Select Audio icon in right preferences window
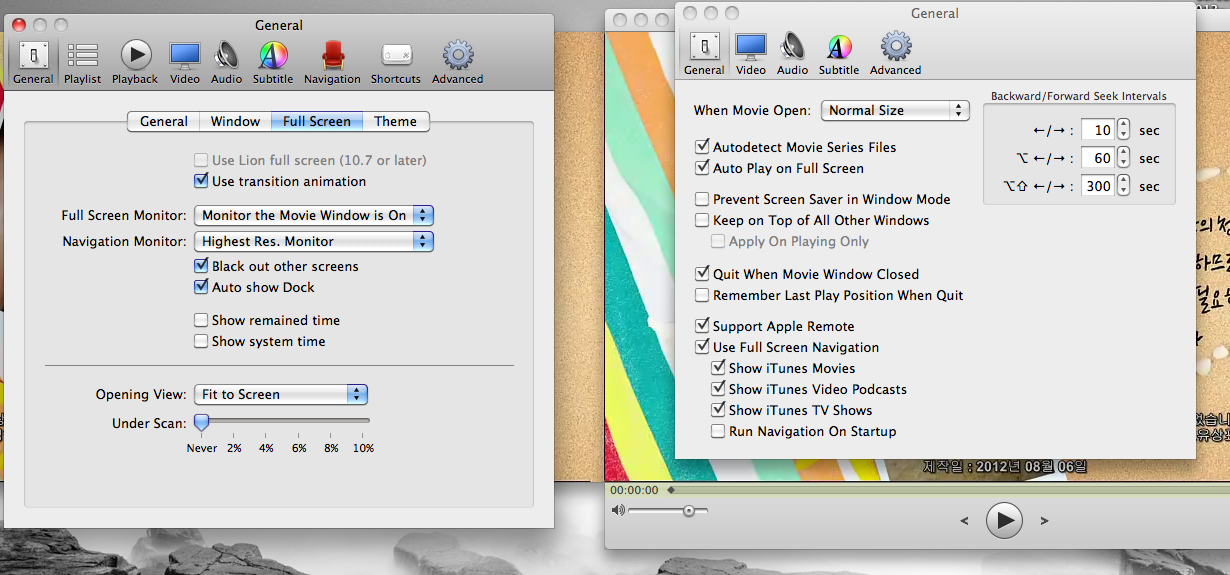The image size is (1230, 575). point(792,53)
